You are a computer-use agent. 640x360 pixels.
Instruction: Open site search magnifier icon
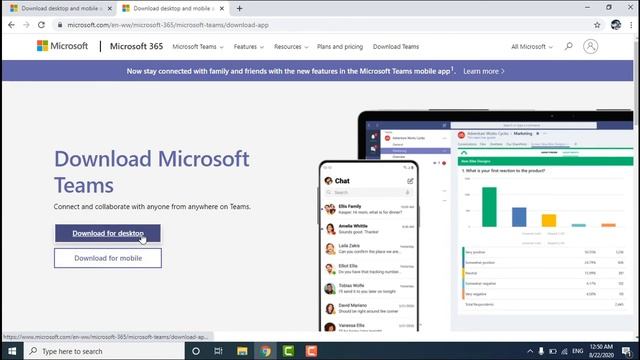coord(569,46)
